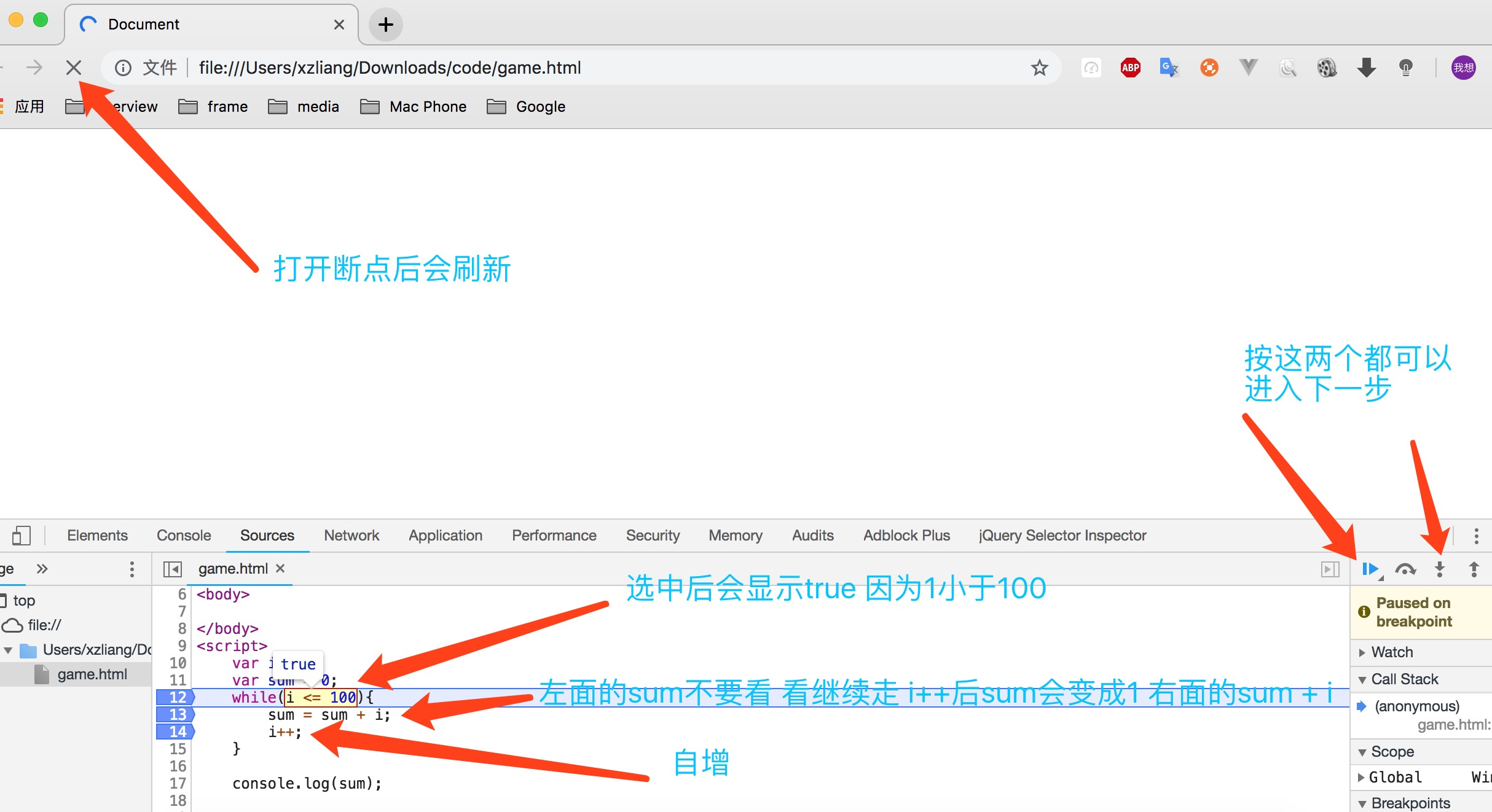This screenshot has width=1492, height=812.
Task: Select game.html in the file tree
Action: click(x=92, y=674)
